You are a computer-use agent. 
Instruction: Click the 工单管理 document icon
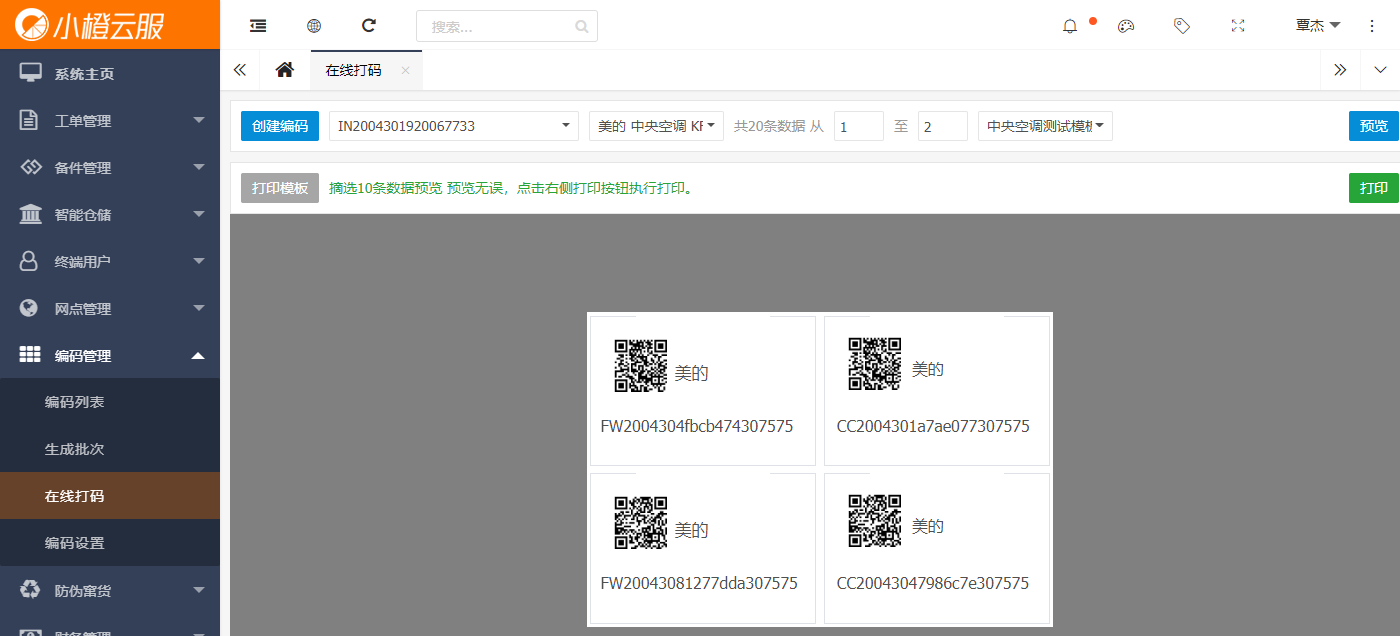click(x=30, y=120)
